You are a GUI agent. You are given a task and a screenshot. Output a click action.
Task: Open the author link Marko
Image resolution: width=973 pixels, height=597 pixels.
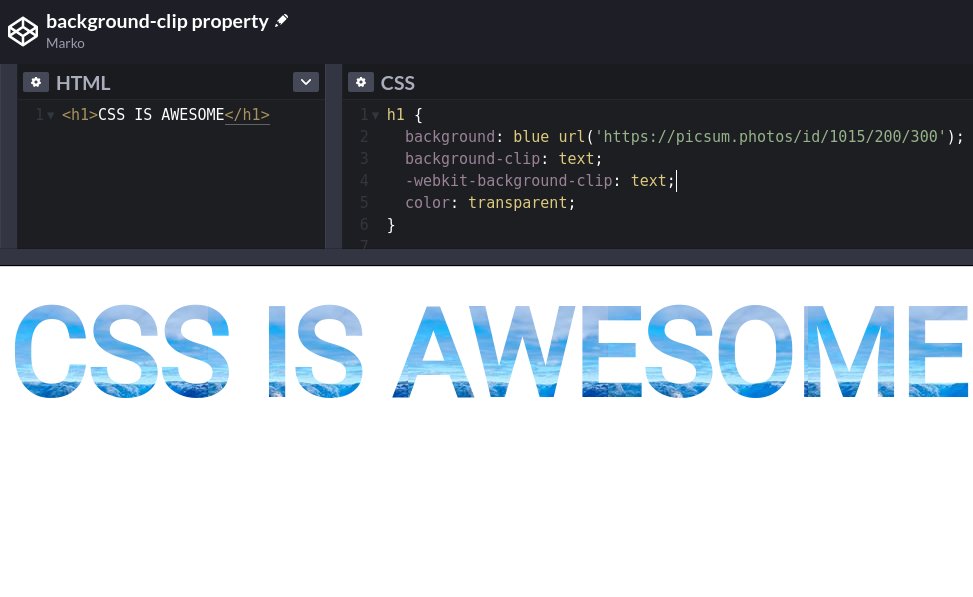(x=65, y=43)
